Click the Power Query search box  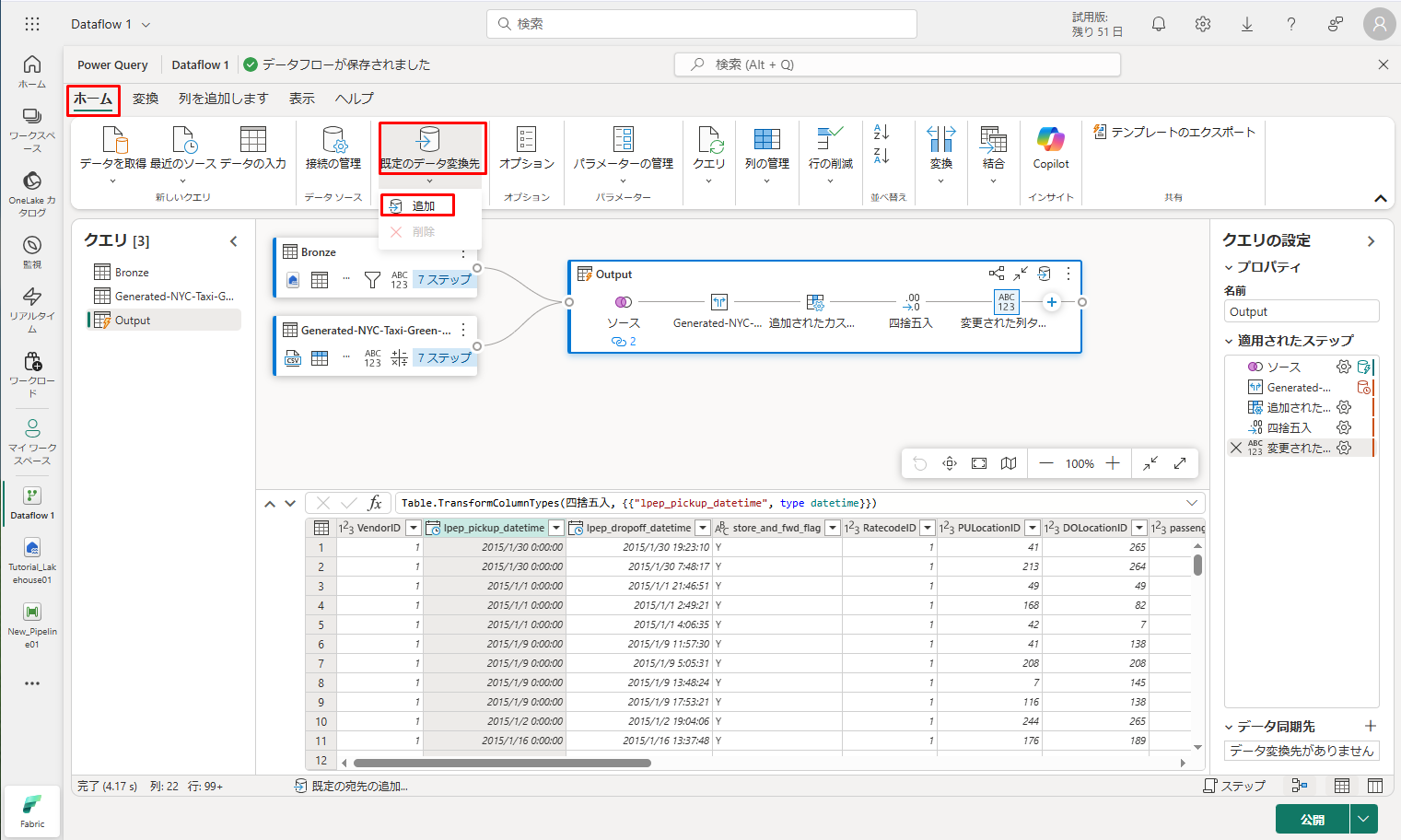tap(897, 64)
